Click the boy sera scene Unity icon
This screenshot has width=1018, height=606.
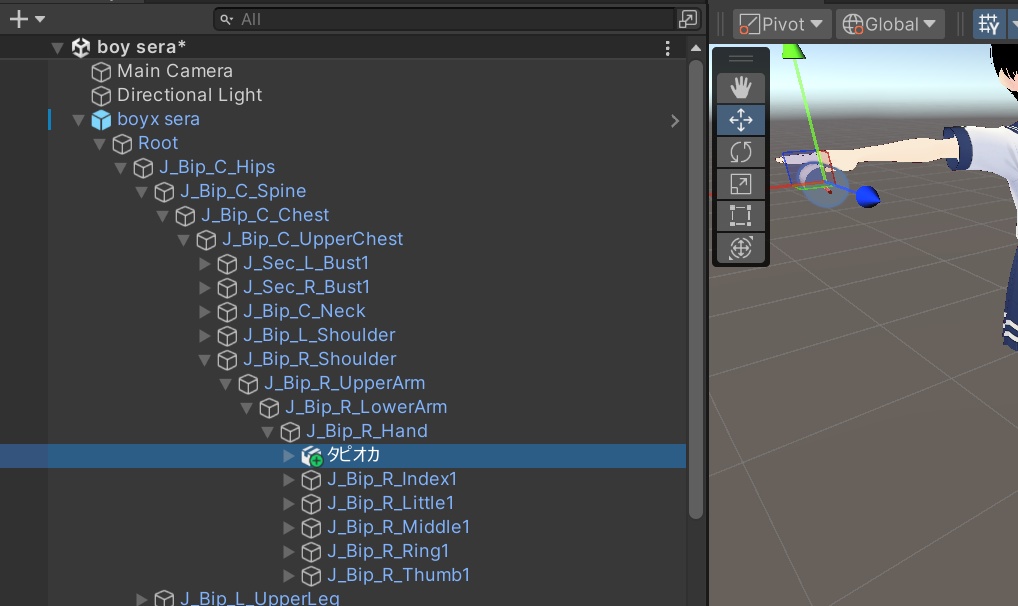pos(81,47)
